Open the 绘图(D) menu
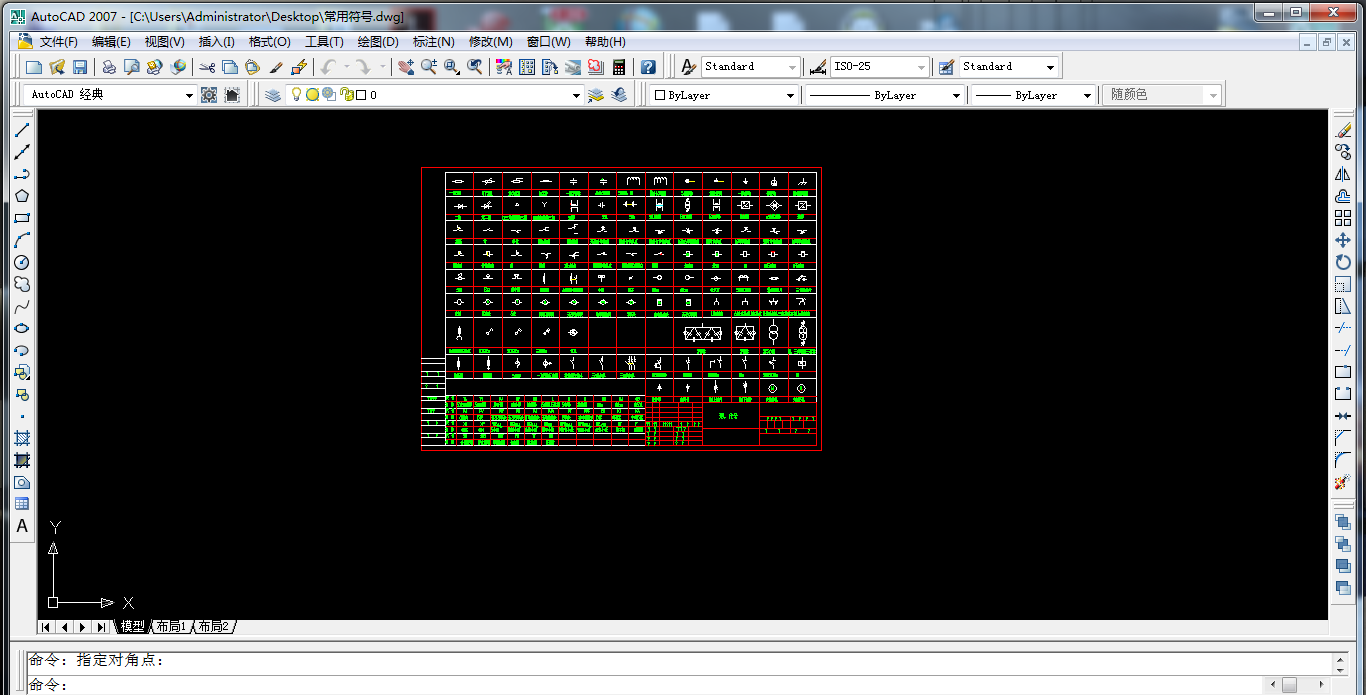 [377, 42]
